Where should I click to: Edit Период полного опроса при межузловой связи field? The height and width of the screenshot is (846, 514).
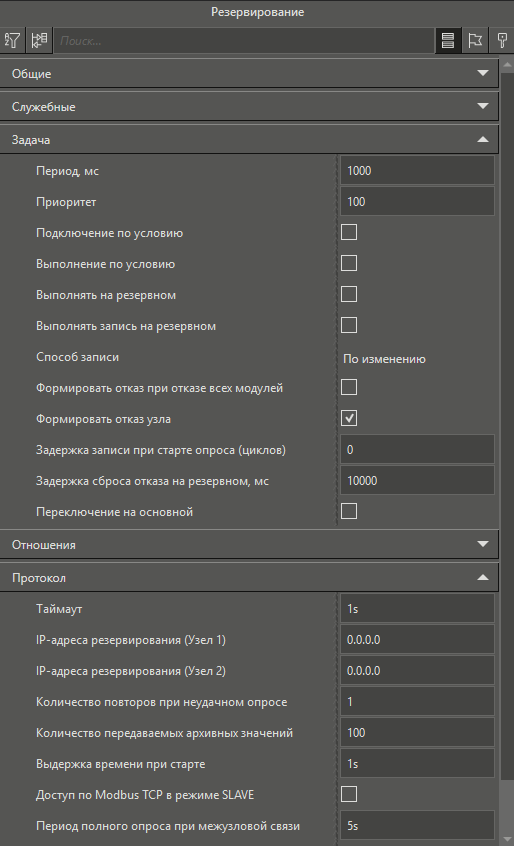point(417,825)
